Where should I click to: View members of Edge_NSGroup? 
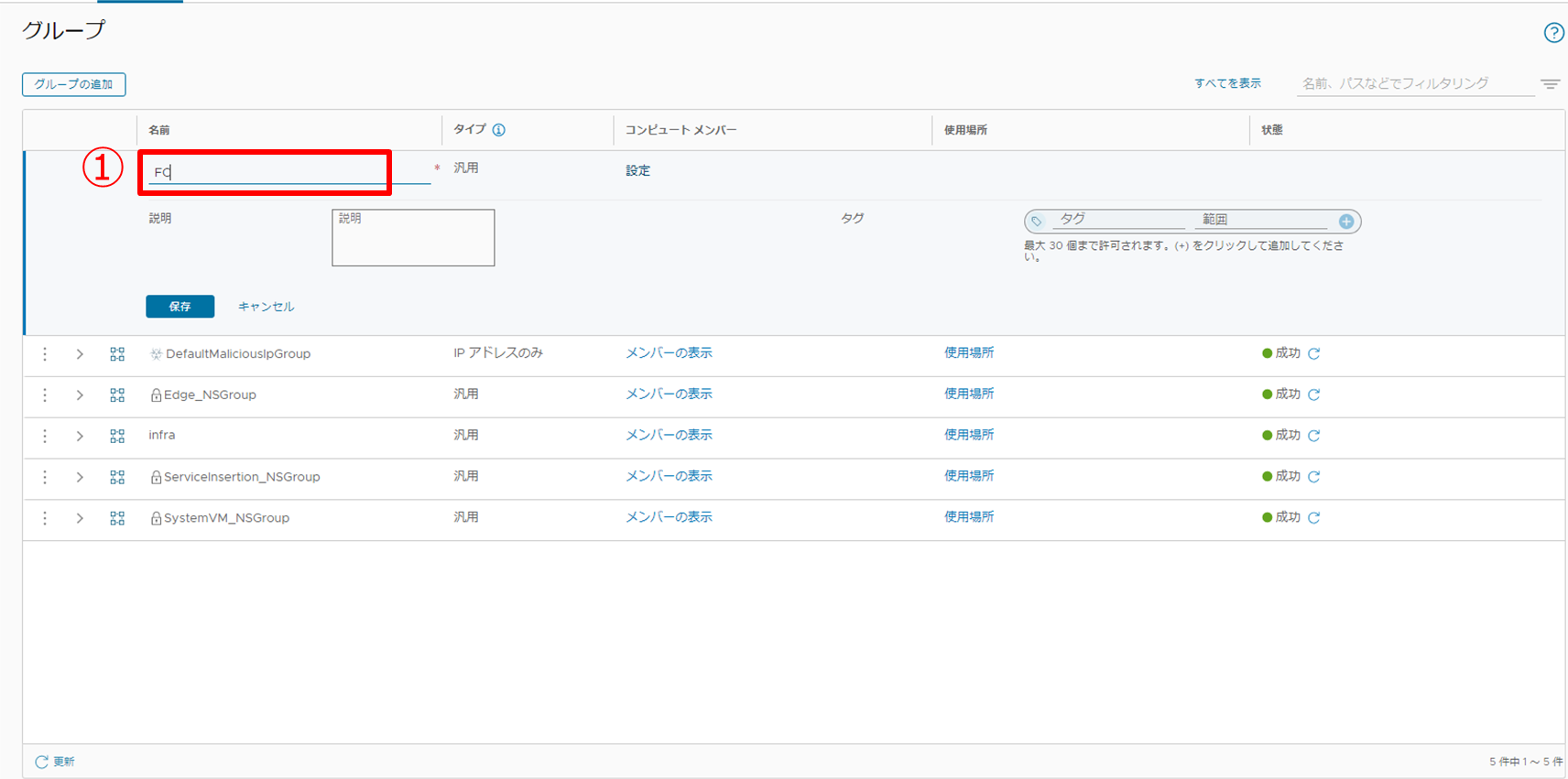pos(669,394)
